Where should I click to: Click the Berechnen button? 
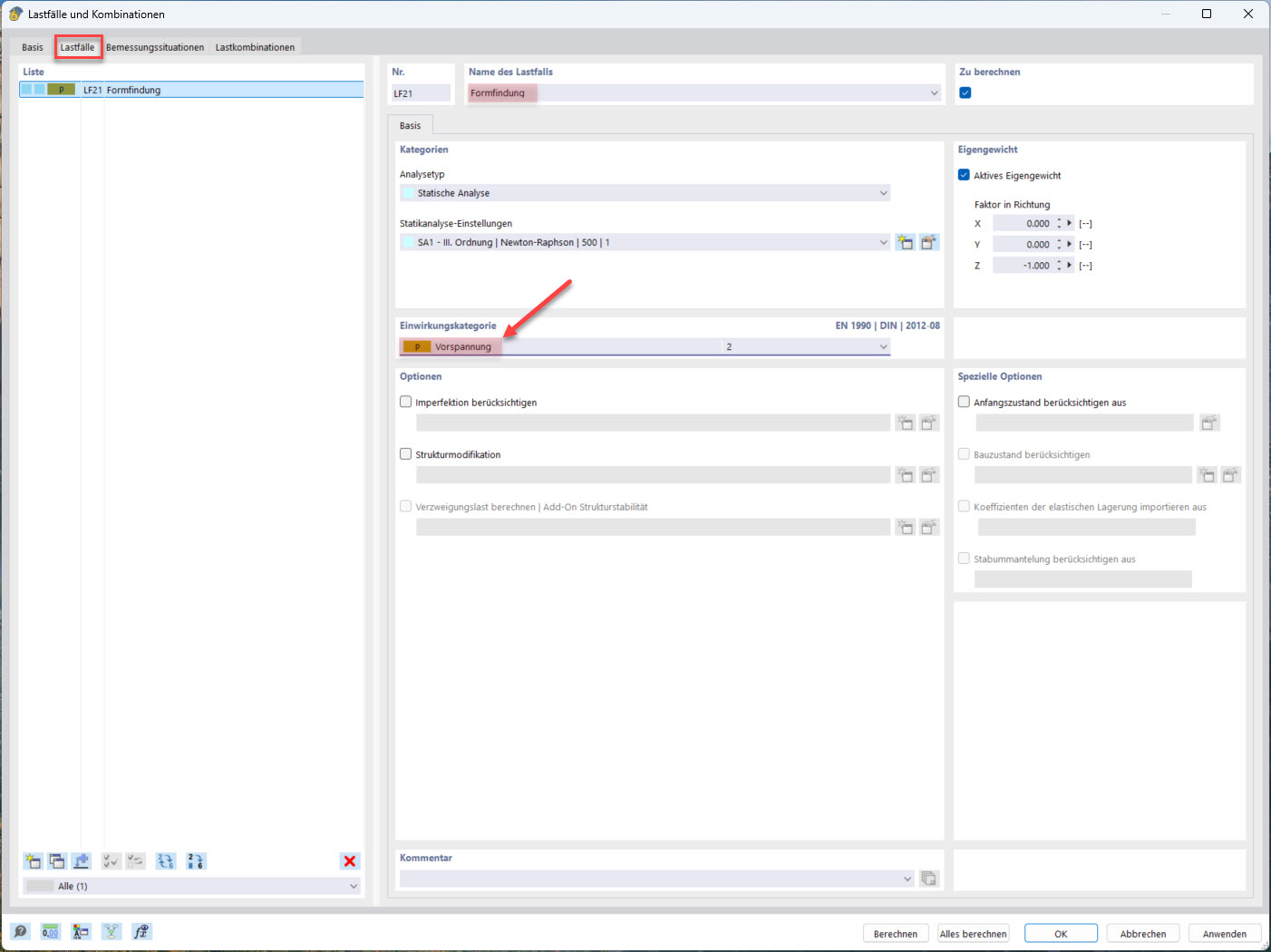tap(895, 934)
